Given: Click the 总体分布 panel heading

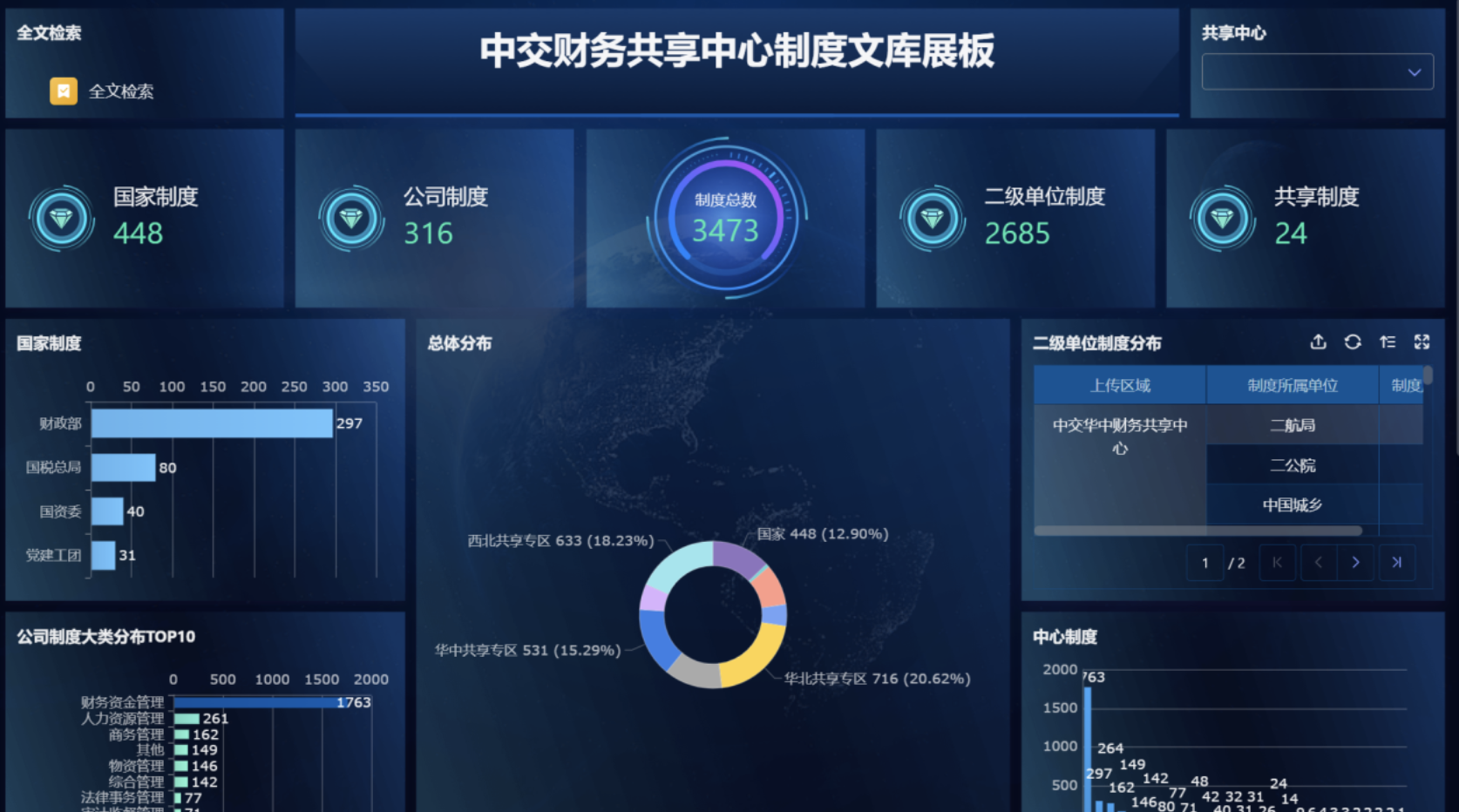Looking at the screenshot, I should click(x=459, y=343).
